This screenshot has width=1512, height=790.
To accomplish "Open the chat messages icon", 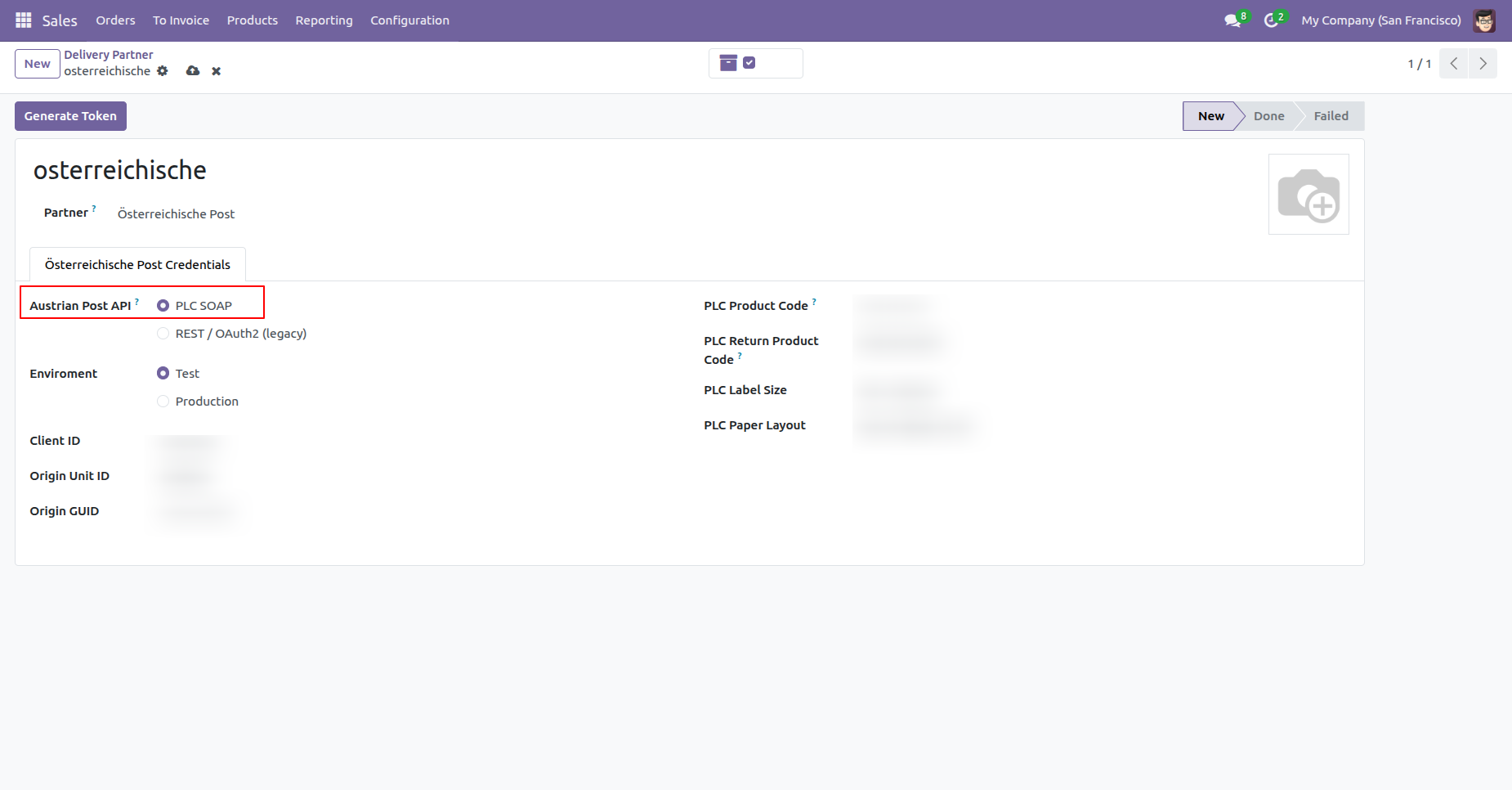I will click(1232, 20).
